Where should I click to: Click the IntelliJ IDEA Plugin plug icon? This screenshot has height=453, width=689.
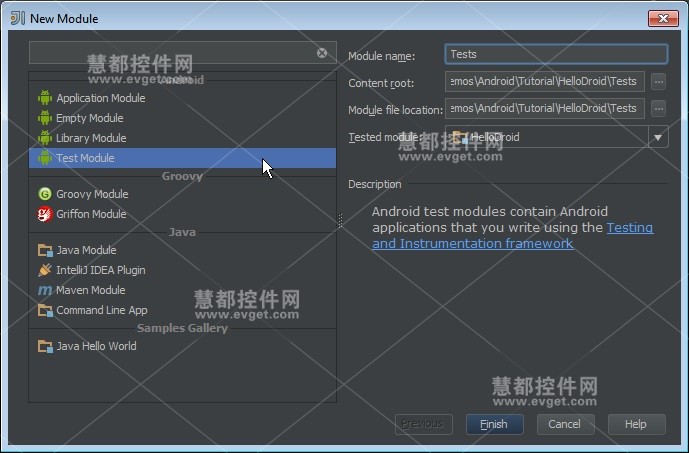click(x=45, y=270)
